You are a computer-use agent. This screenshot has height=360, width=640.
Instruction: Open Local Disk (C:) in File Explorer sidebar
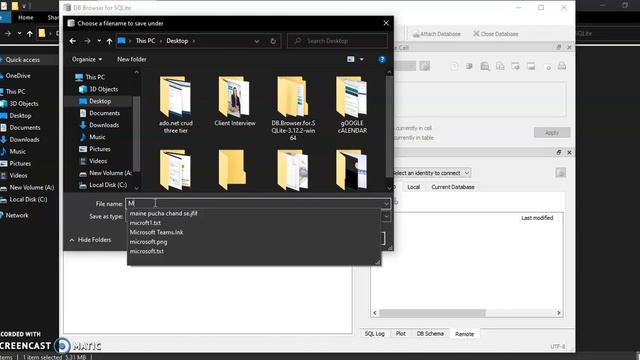click(28, 199)
